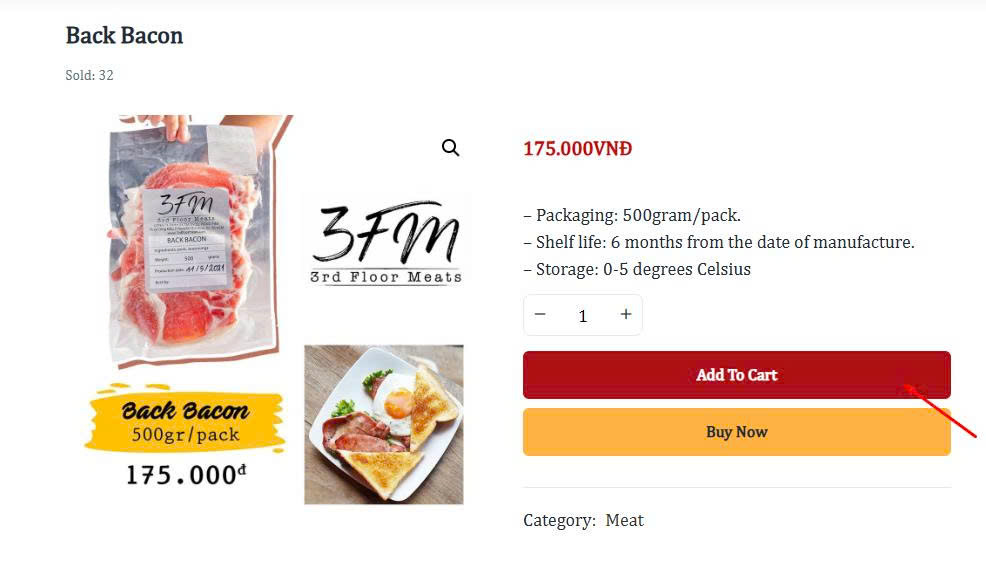
Task: Click the Packaging: 500gram/pack description line
Action: tap(631, 215)
